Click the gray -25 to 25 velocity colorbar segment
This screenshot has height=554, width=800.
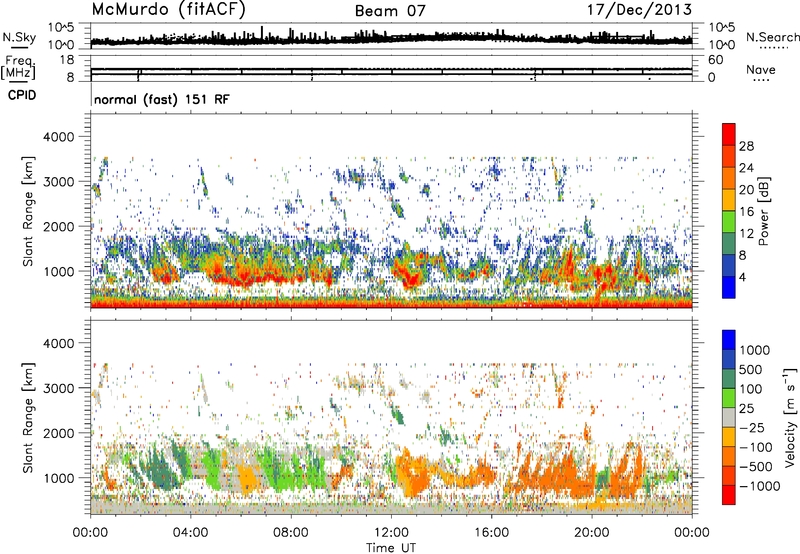point(729,417)
